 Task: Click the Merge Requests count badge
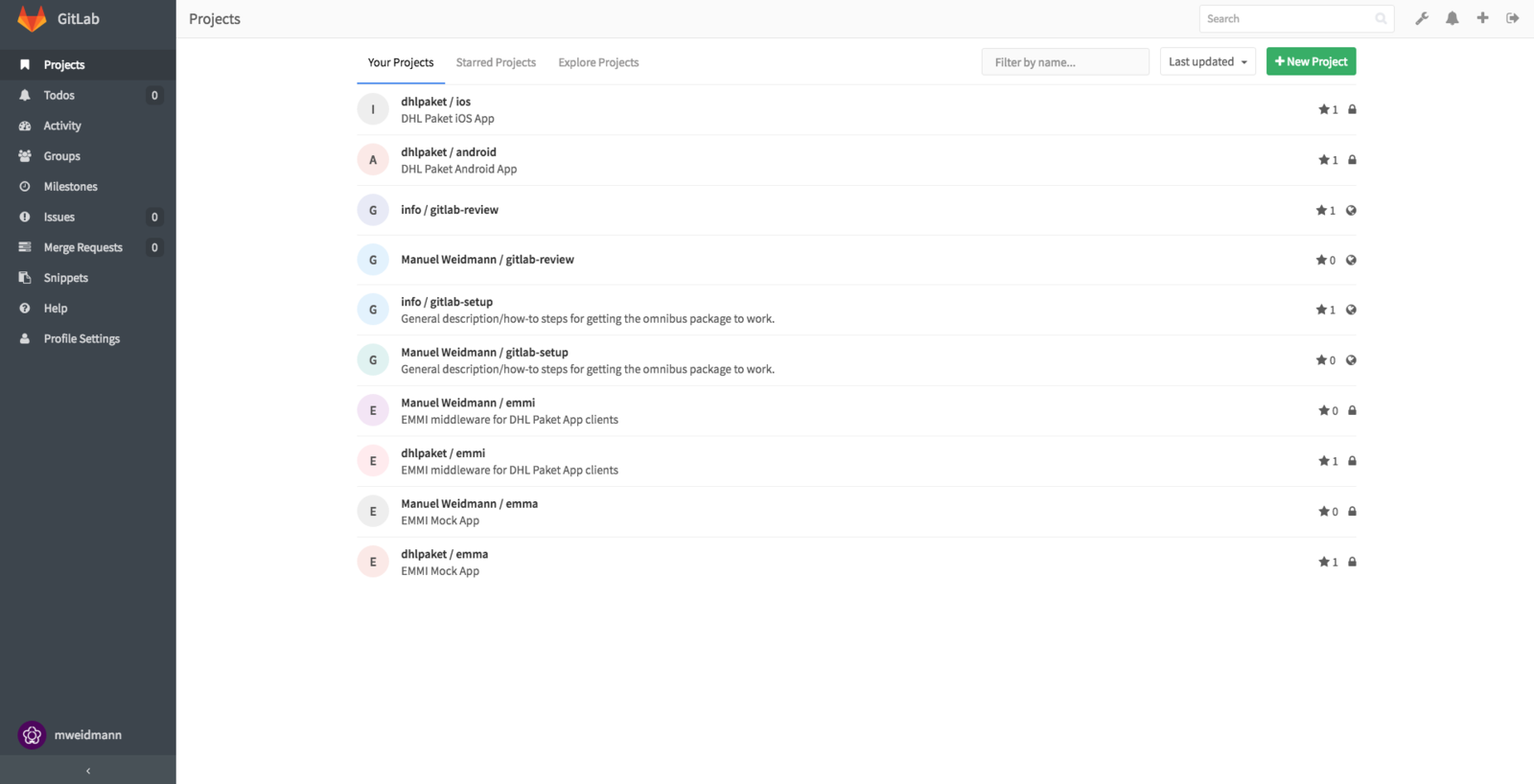point(154,247)
